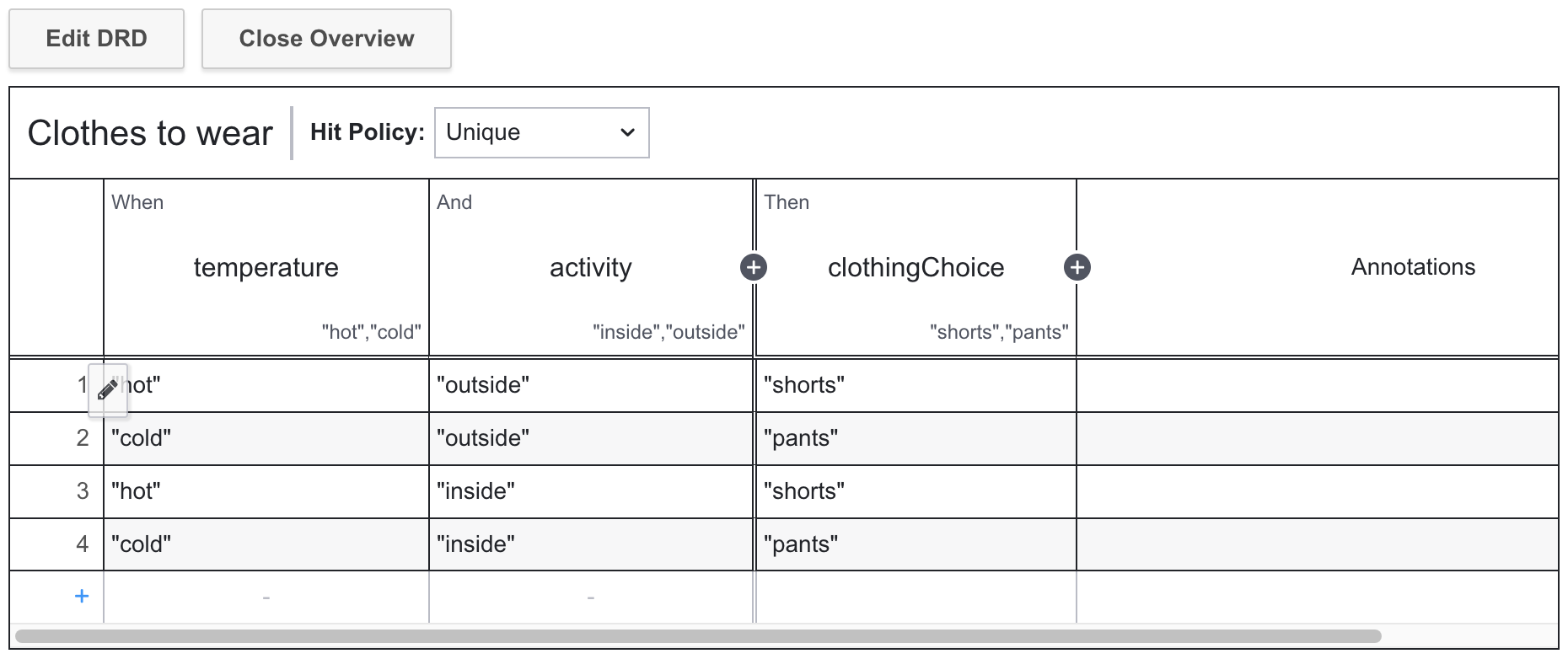Click plus icon after clothingChoice column

(1077, 267)
